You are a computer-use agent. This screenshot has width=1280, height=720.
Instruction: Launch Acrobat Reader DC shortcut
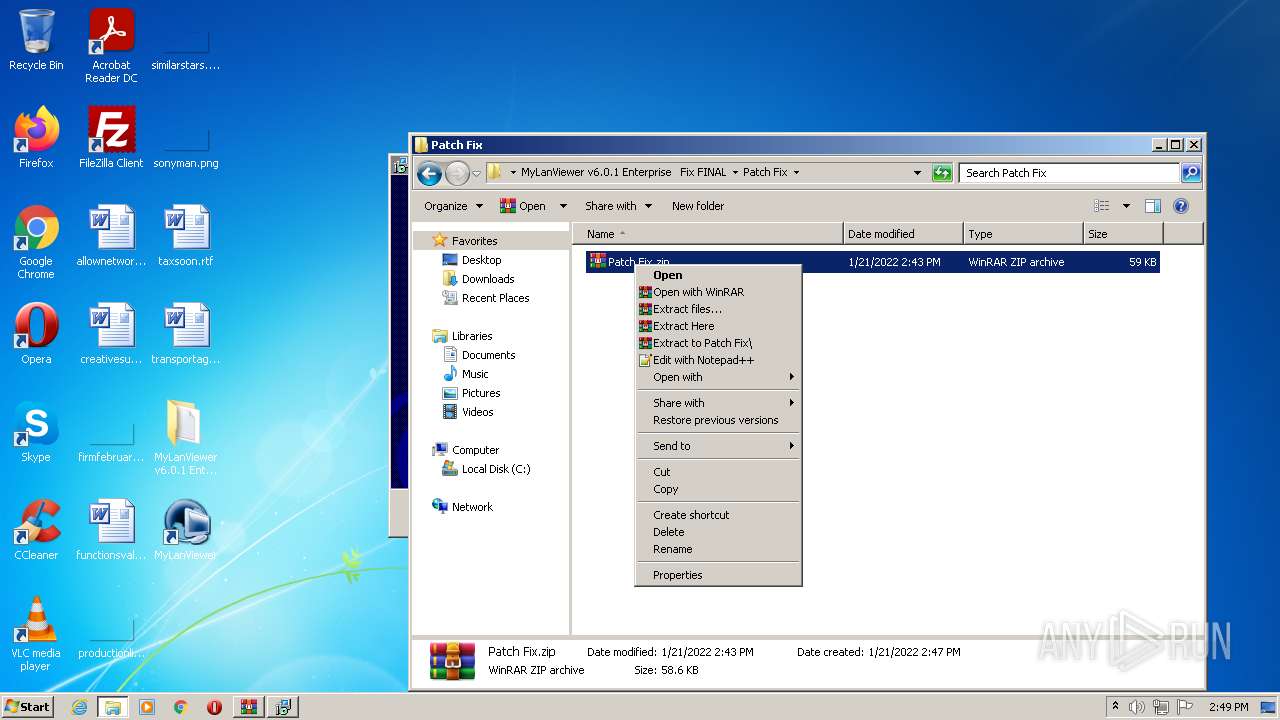(111, 46)
